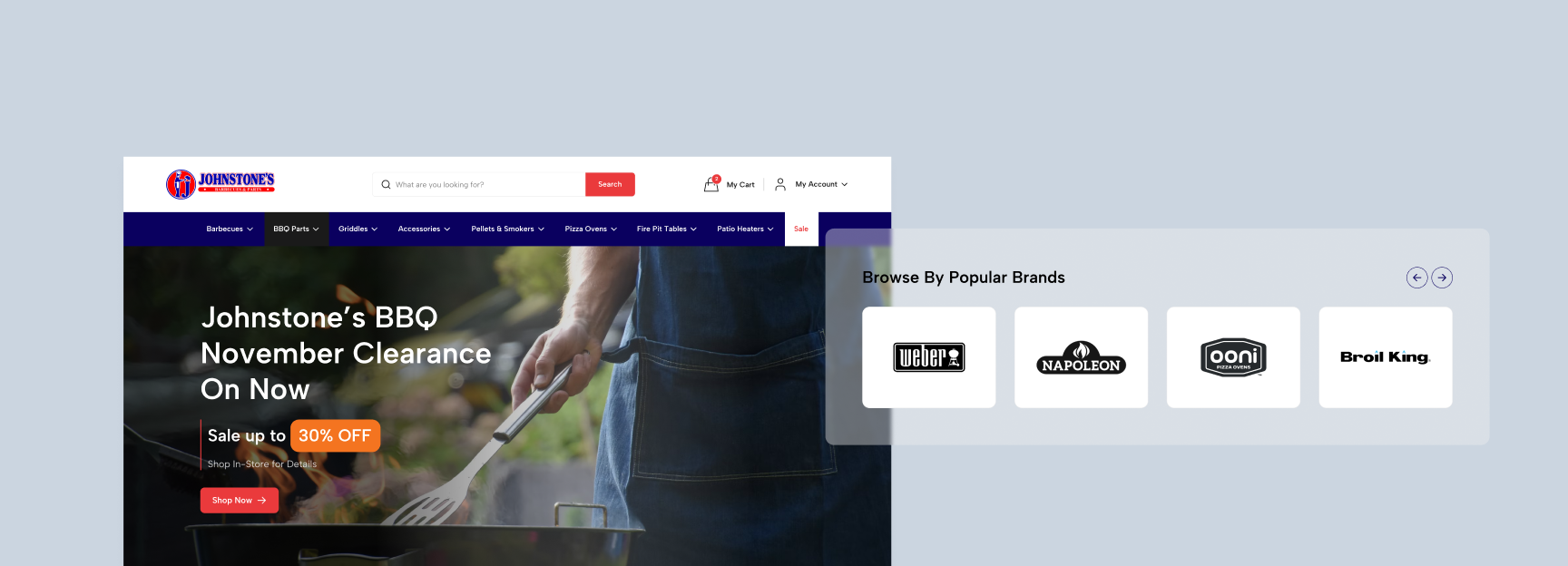
Task: Advance brands carousel with right arrow
Action: (x=1442, y=278)
